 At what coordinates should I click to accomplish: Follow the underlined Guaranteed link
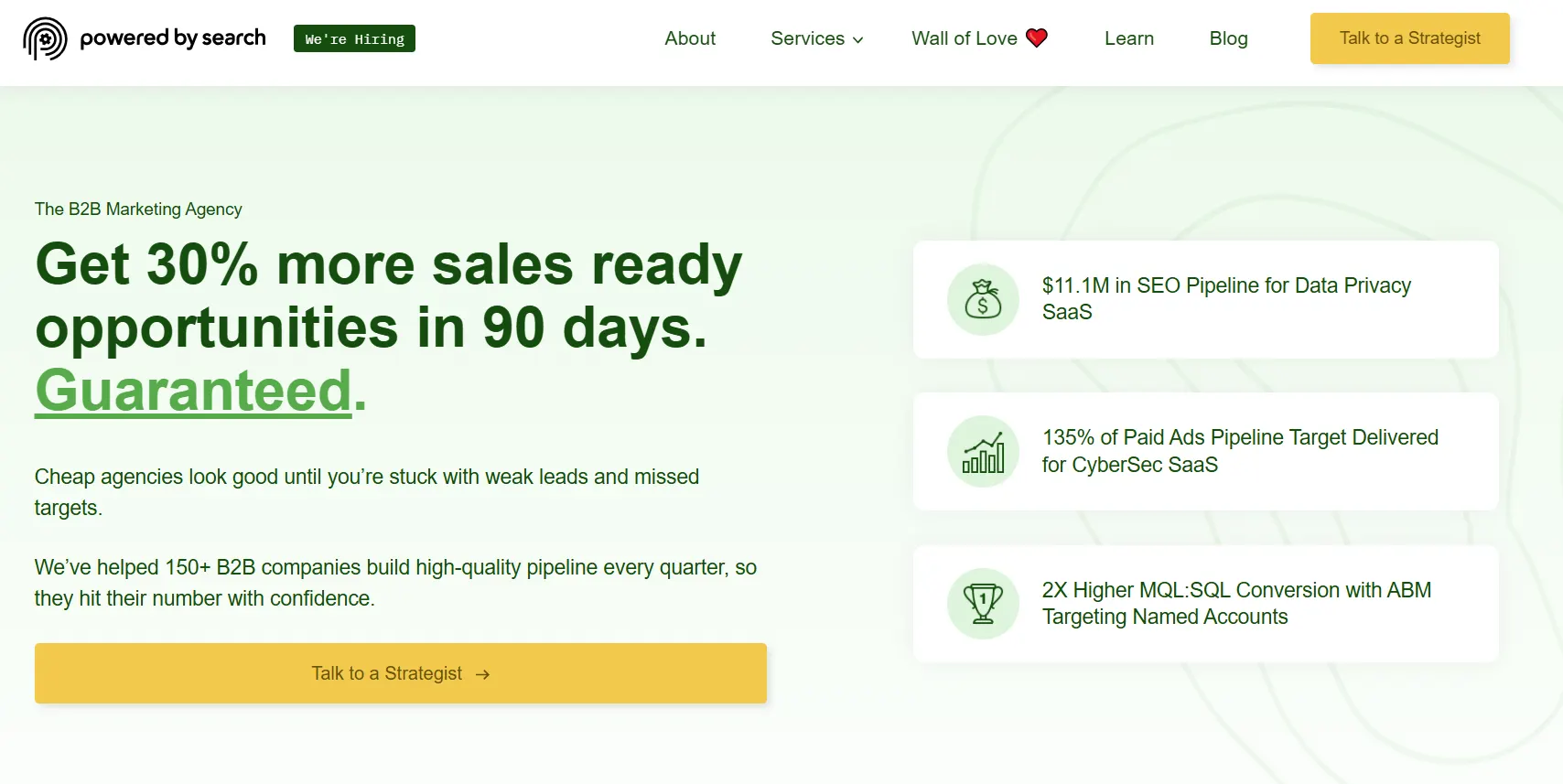(193, 391)
